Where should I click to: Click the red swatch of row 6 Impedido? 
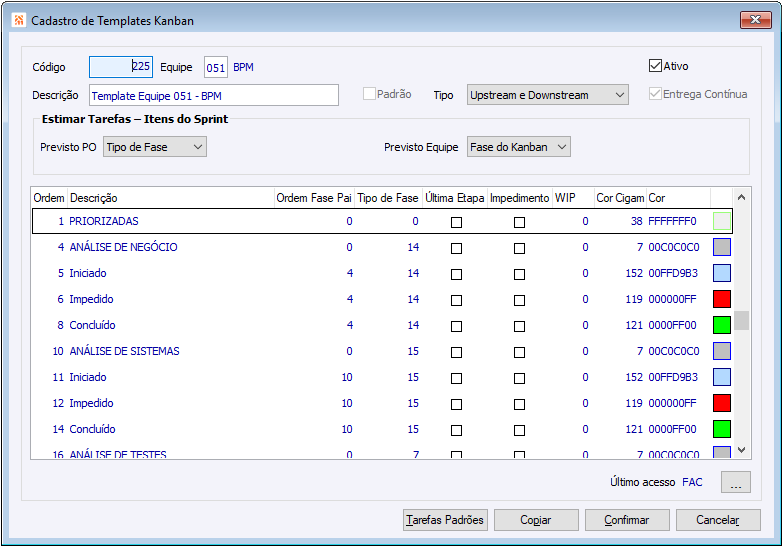[x=722, y=299]
